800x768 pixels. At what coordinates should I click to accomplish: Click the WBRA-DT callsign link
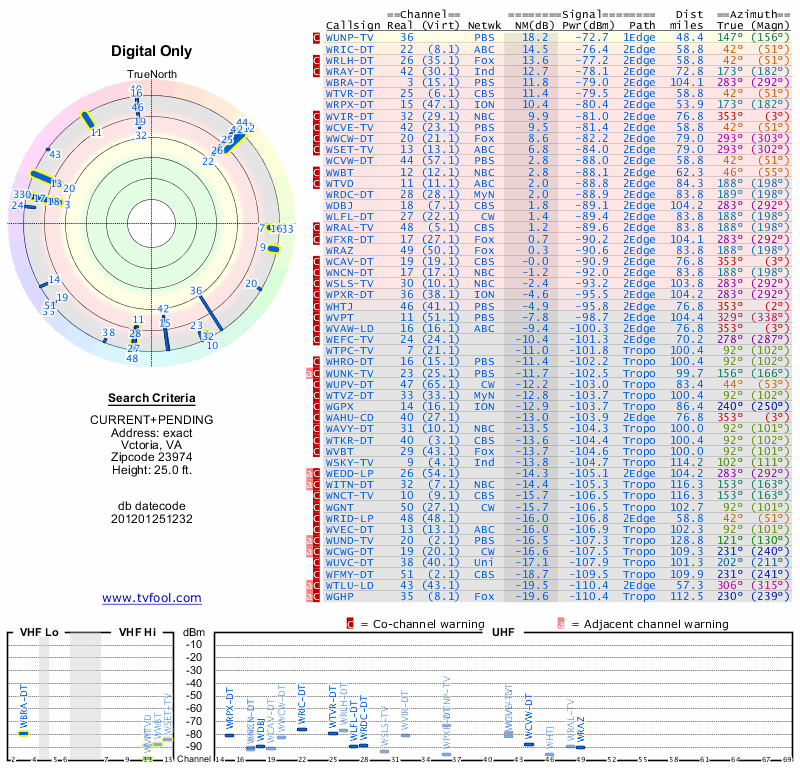pyautogui.click(x=349, y=81)
